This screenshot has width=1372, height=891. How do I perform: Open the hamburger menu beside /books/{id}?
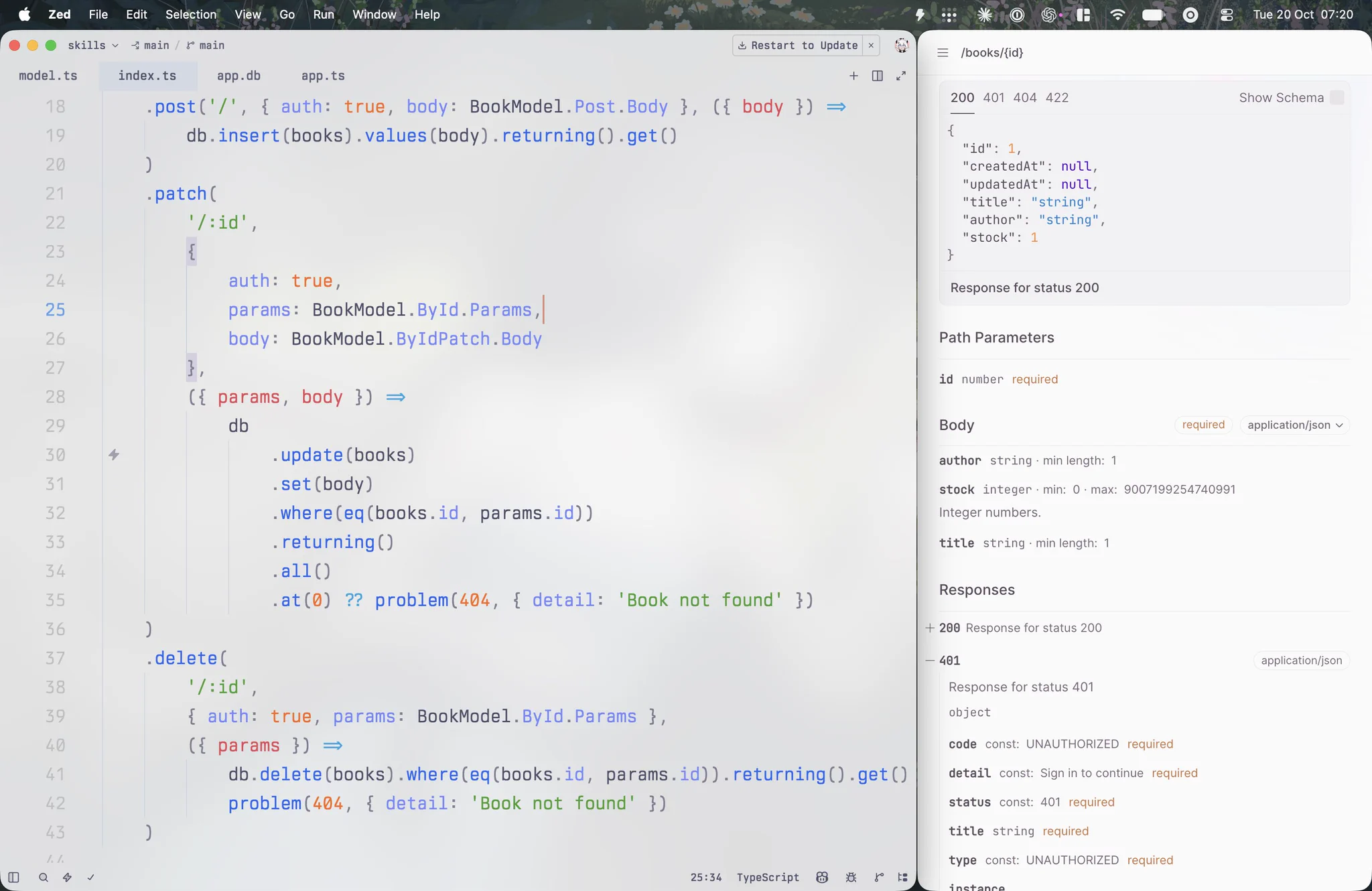943,53
